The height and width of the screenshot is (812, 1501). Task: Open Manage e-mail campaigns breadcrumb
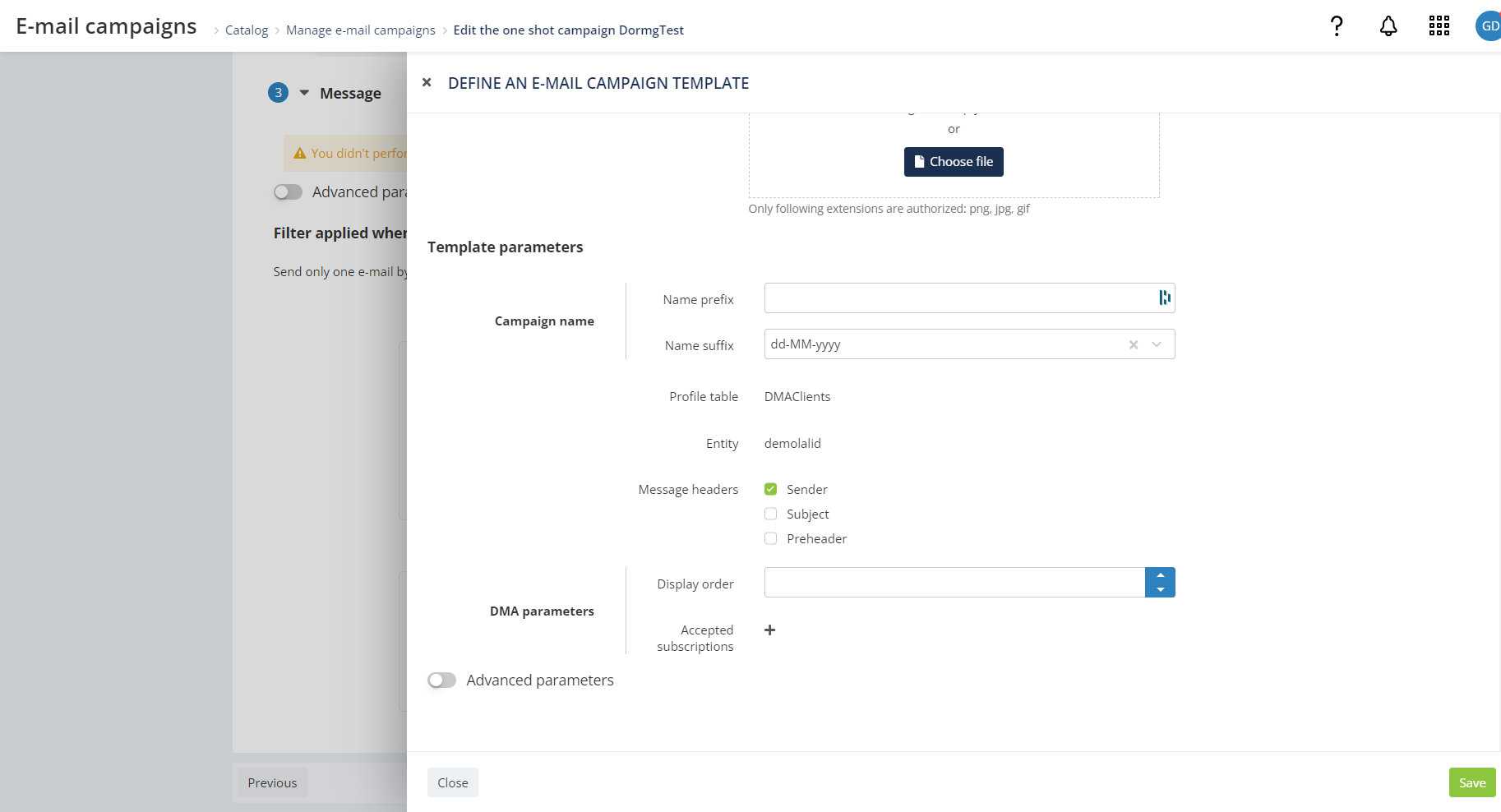point(361,30)
